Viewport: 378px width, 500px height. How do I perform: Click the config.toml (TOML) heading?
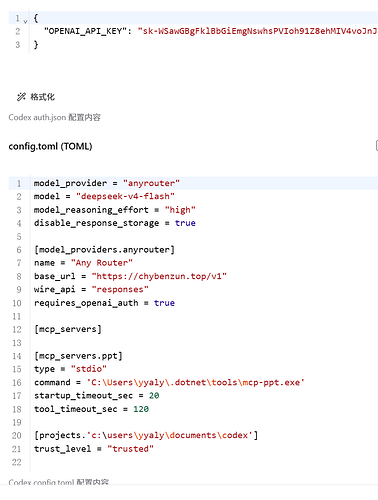pos(50,146)
